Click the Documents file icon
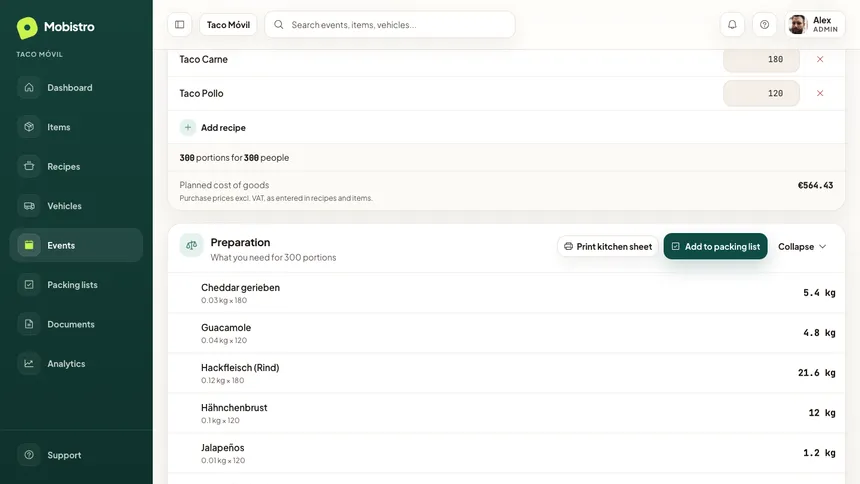This screenshot has width=860, height=484. (x=29, y=324)
